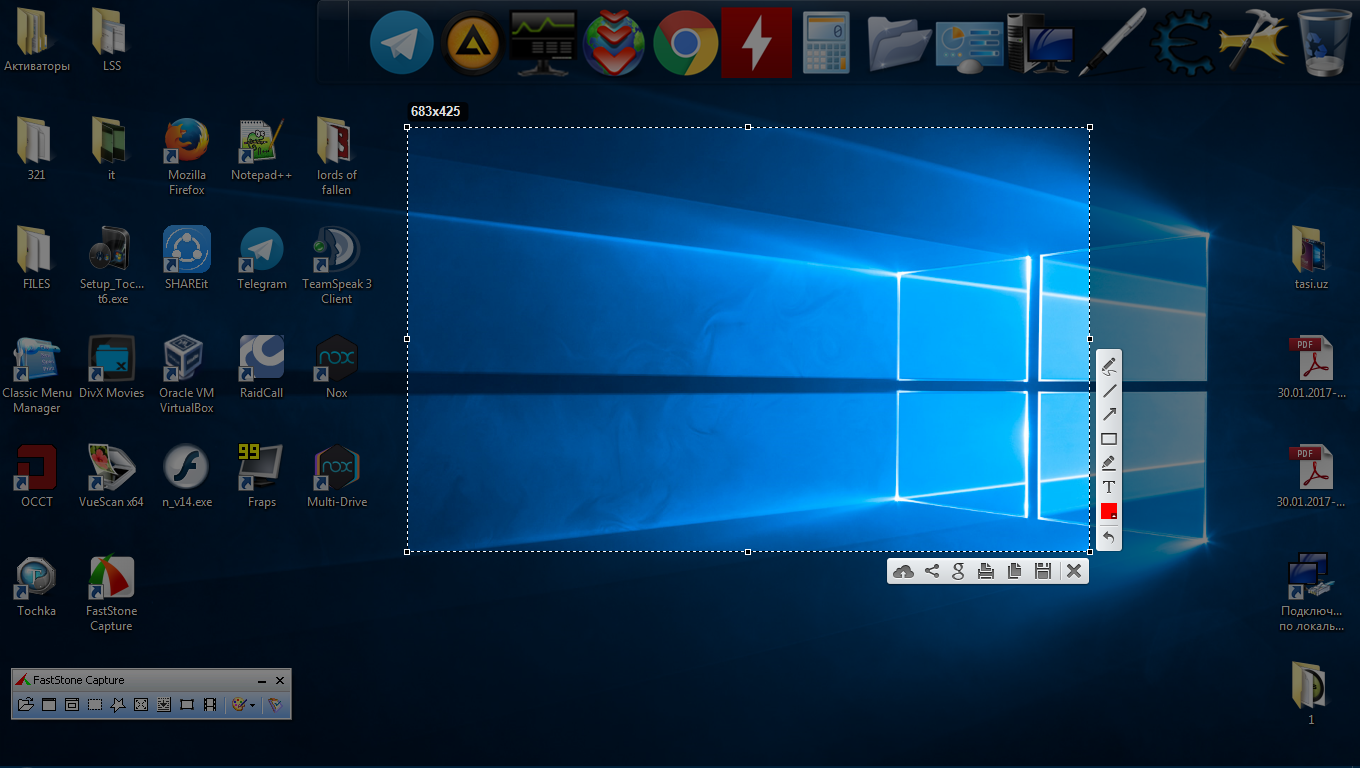Minimize the FastStone Capture panel
Image resolution: width=1360 pixels, height=768 pixels.
(262, 680)
